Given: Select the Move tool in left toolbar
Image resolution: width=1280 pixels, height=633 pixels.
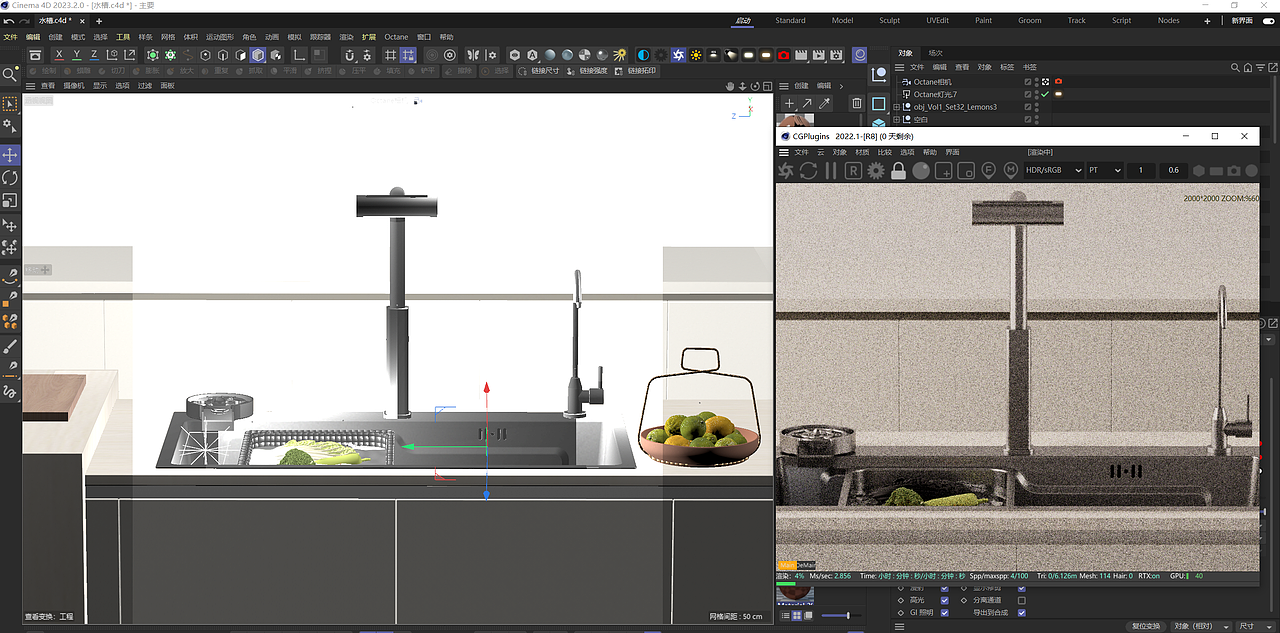Looking at the screenshot, I should click(10, 155).
